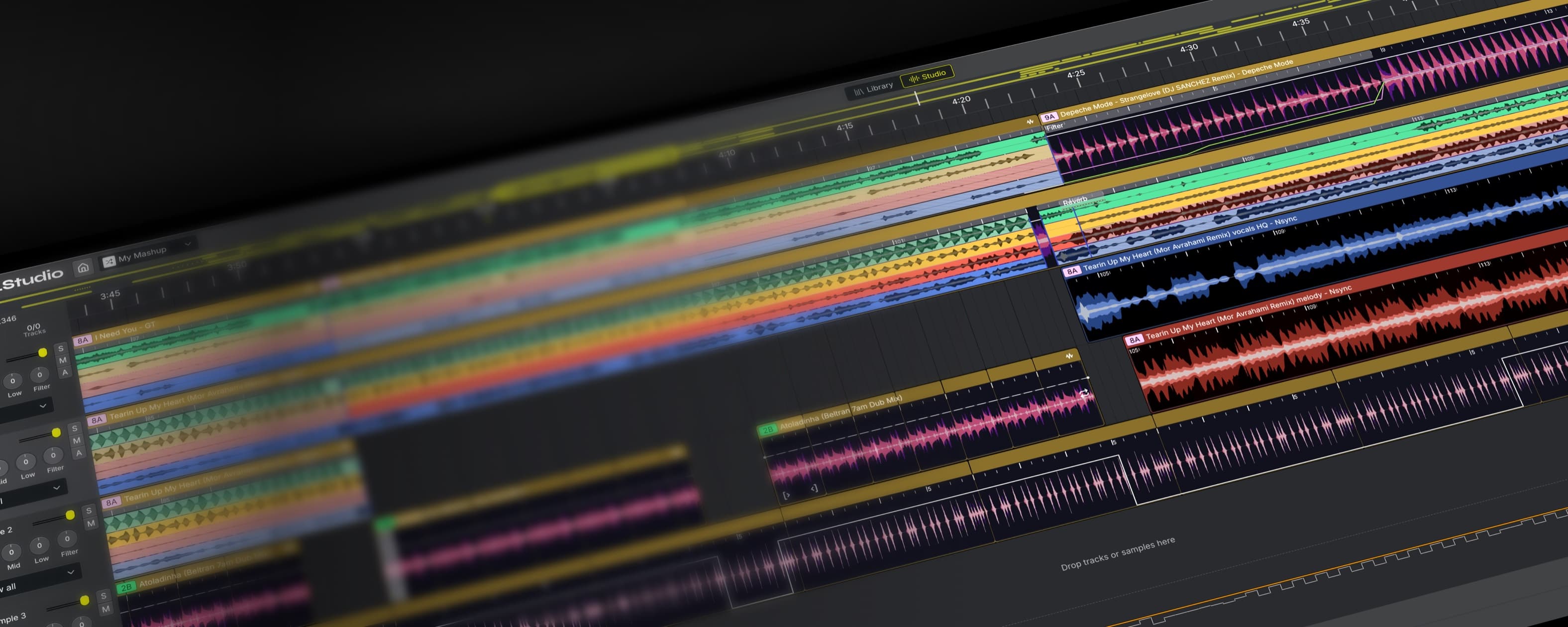This screenshot has height=627, width=1568.
Task: Click 8A badge on second lane Tearin Up My Heart
Action: pyautogui.click(x=97, y=420)
